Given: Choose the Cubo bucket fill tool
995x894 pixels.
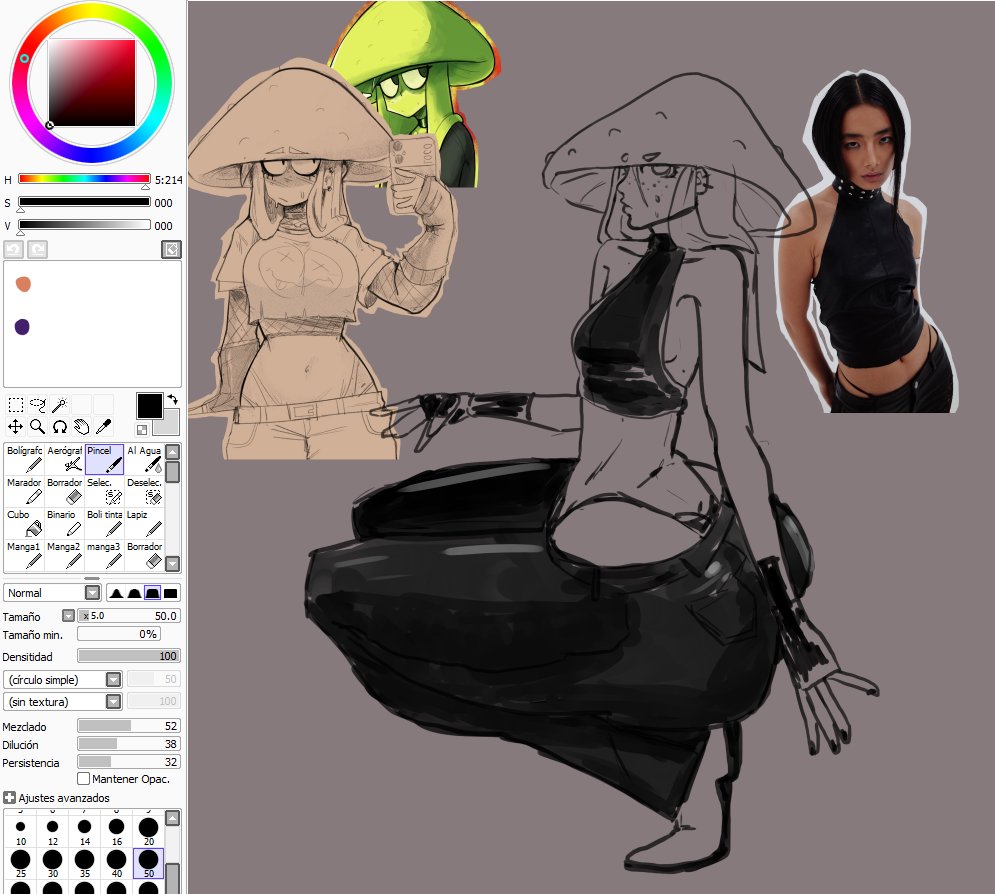Looking at the screenshot, I should point(24,523).
